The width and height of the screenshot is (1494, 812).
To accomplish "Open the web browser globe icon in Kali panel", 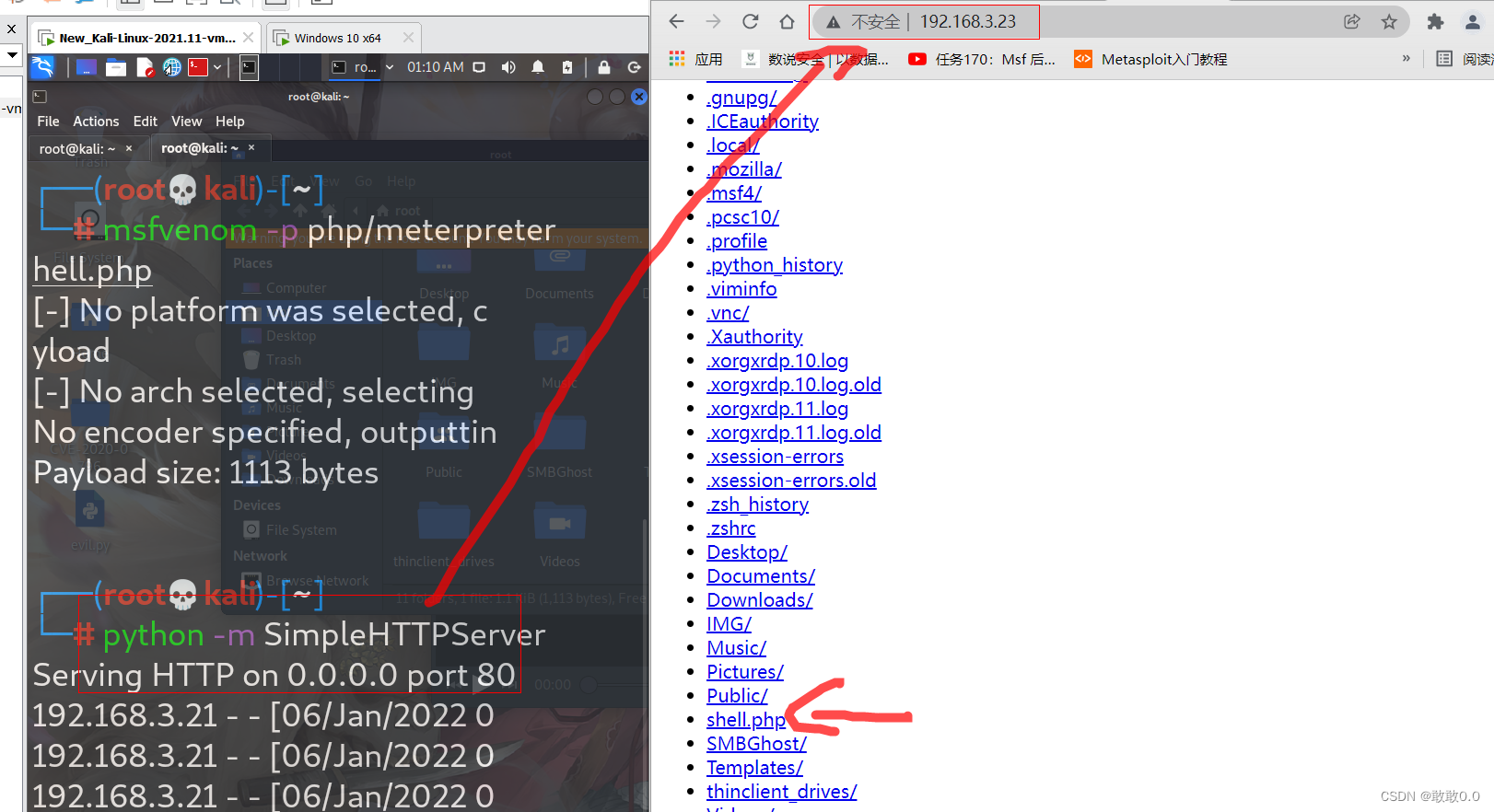I will [171, 67].
